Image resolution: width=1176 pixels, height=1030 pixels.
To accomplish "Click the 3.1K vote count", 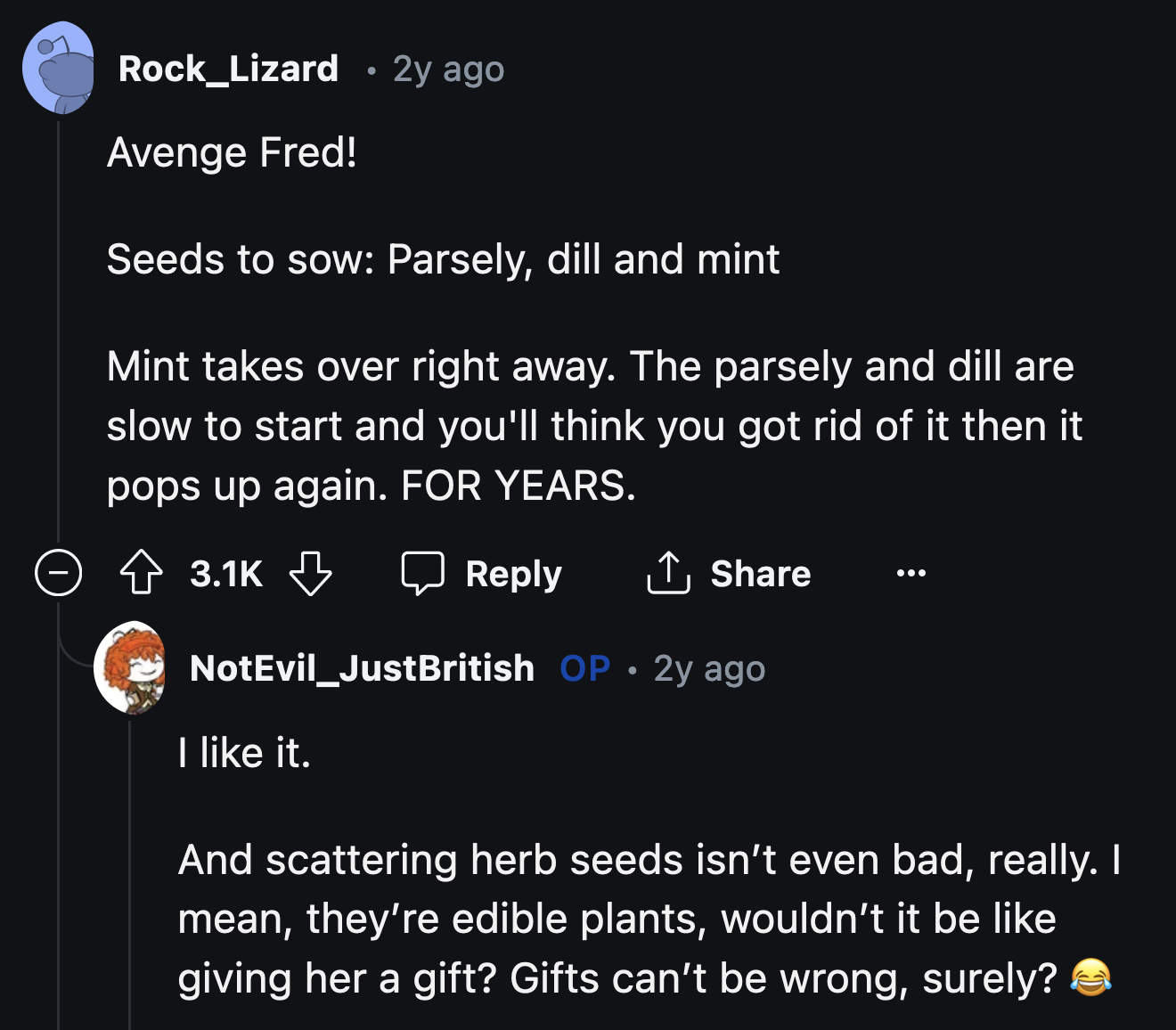I will (226, 573).
